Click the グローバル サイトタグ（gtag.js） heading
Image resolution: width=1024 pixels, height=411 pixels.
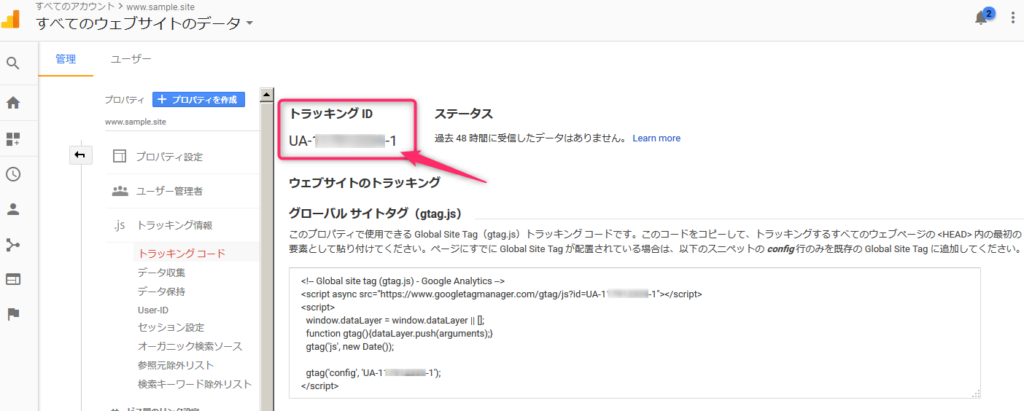376,214
